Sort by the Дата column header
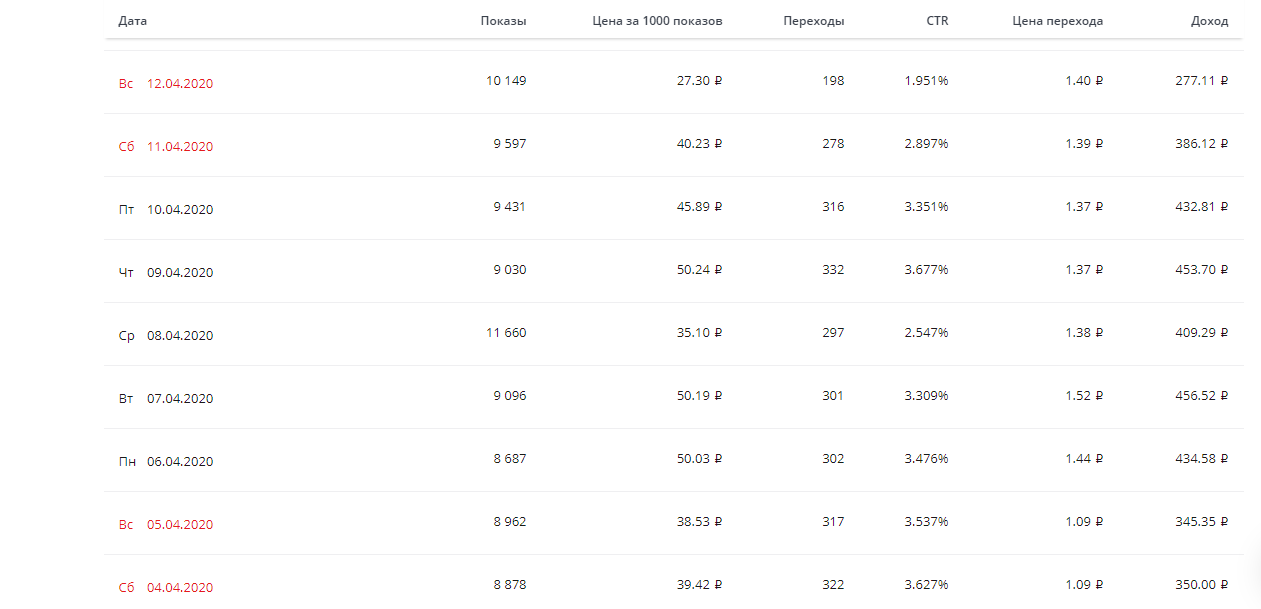The image size is (1261, 609). click(132, 21)
